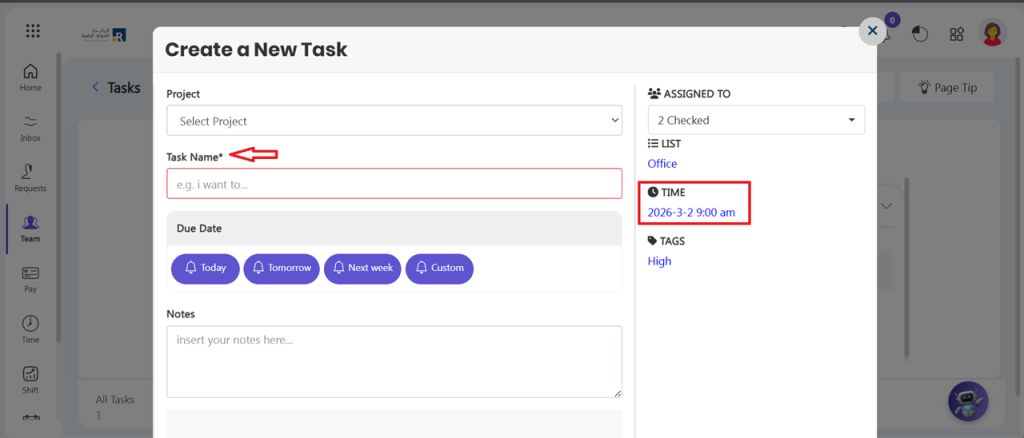Select the Pay sidebar icon

point(30,278)
